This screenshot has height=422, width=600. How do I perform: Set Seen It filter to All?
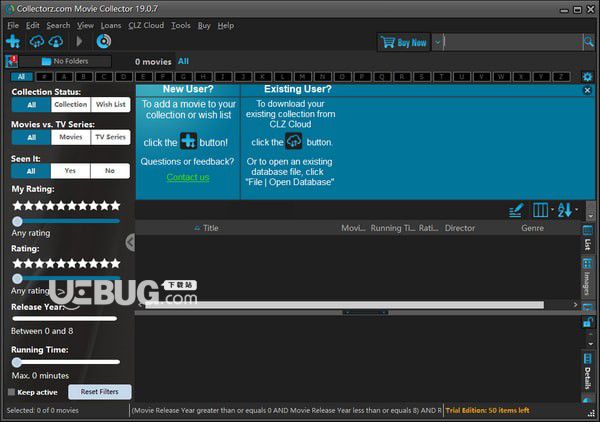(x=31, y=171)
